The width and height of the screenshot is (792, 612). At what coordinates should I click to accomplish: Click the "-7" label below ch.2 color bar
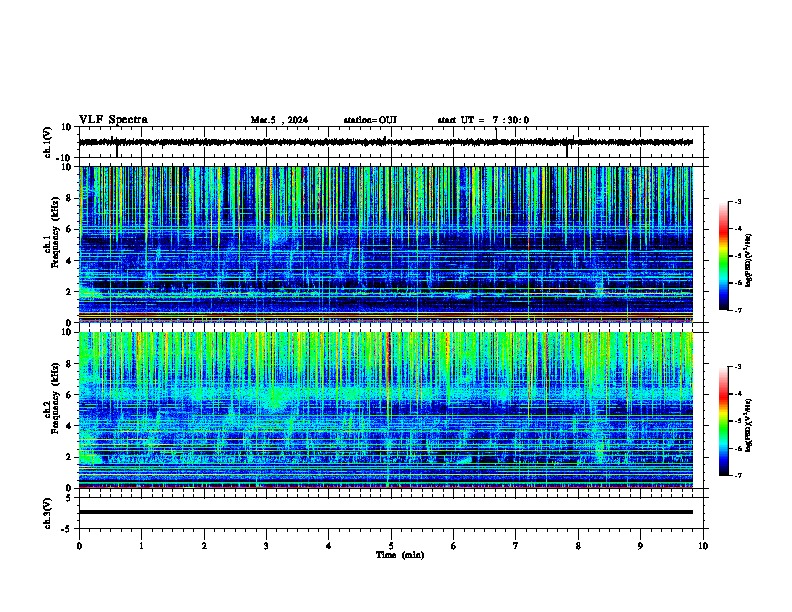737,475
